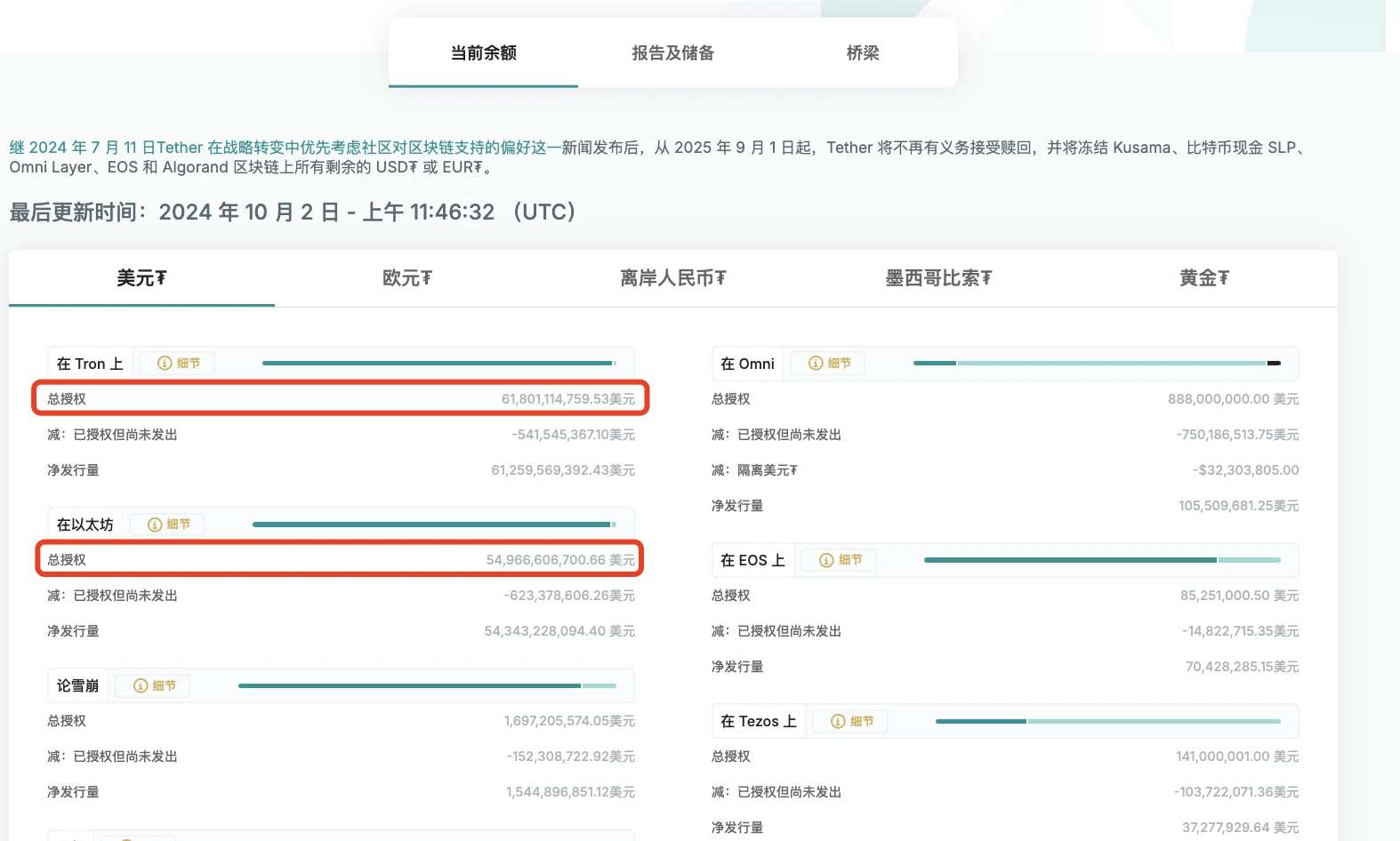1400x841 pixels.
Task: Switch to the 当前余额 tab
Action: pos(483,53)
